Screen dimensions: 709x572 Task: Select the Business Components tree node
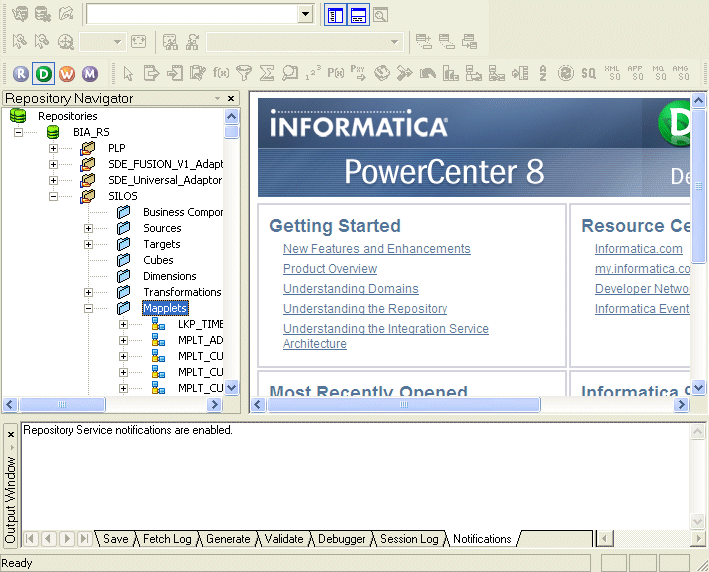(x=183, y=212)
